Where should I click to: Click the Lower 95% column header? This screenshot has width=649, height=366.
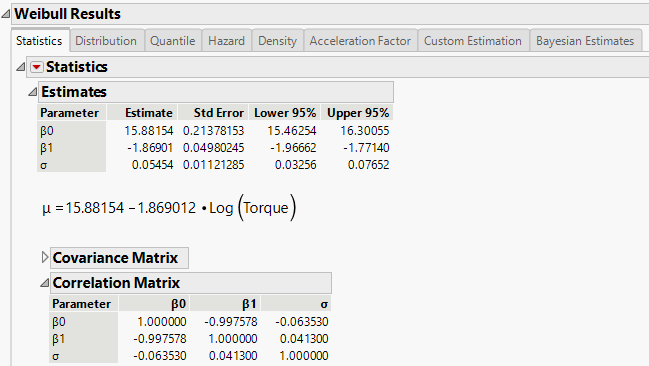pyautogui.click(x=285, y=113)
